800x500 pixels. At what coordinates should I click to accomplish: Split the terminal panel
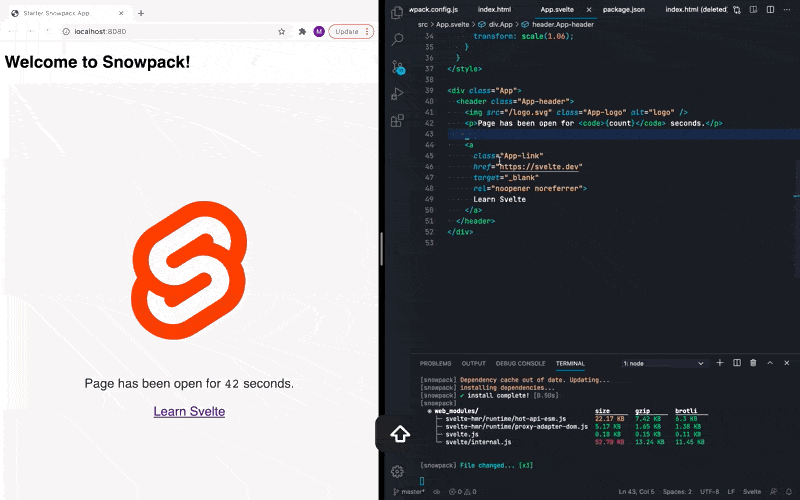[736, 363]
